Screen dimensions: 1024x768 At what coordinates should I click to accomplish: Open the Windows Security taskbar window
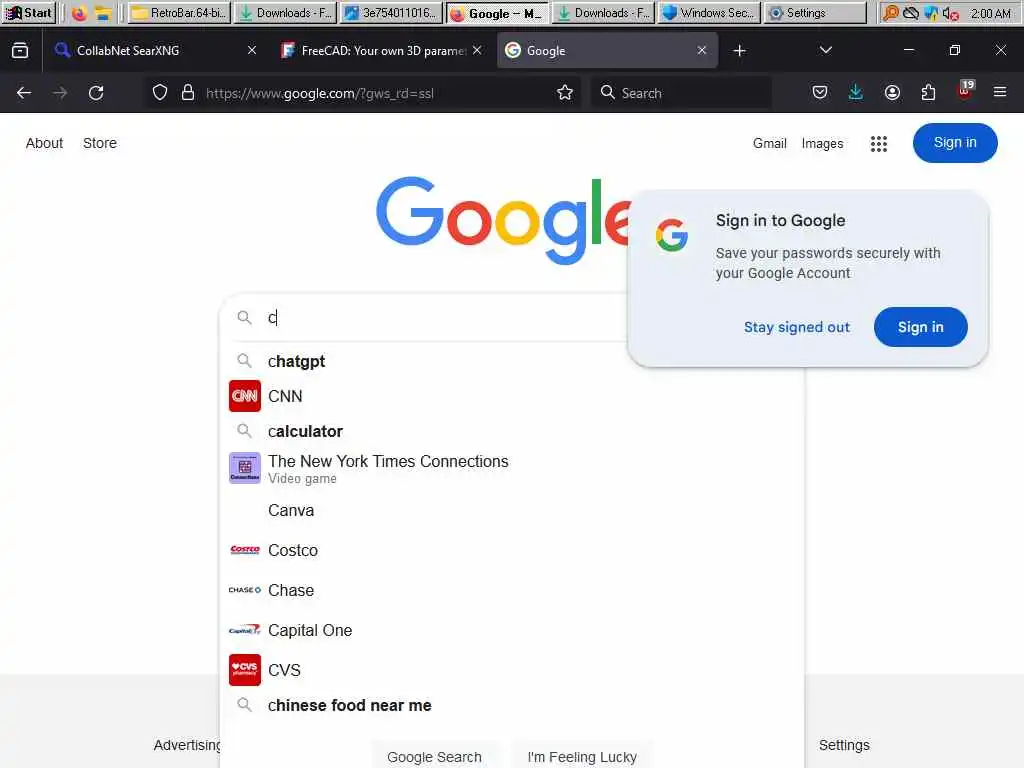click(709, 13)
